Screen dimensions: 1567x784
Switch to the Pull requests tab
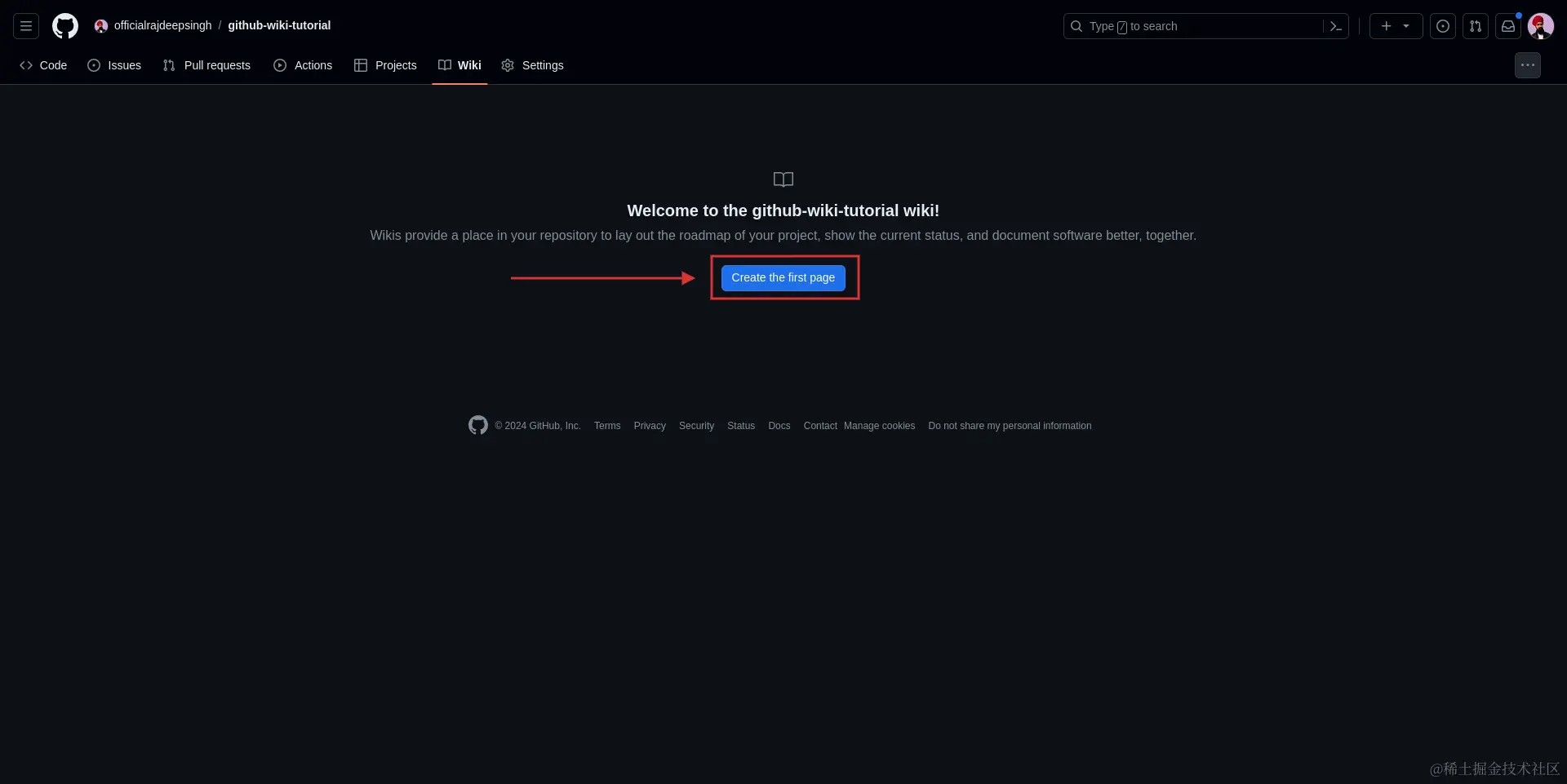(x=206, y=65)
